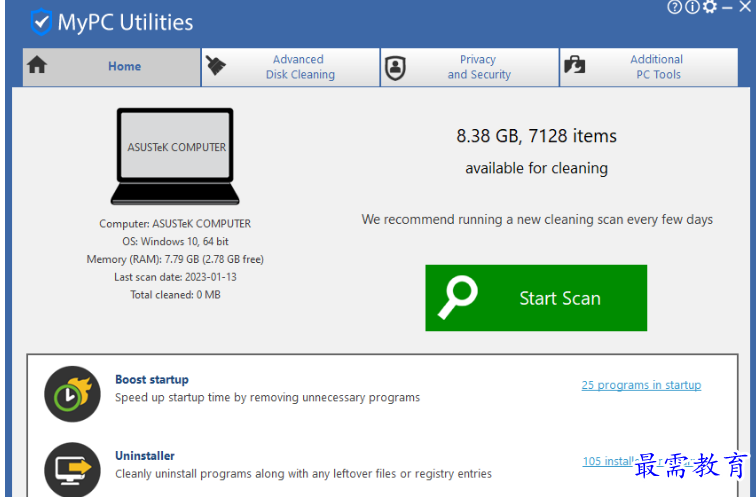Open the Privacy and Security tab

point(470,67)
